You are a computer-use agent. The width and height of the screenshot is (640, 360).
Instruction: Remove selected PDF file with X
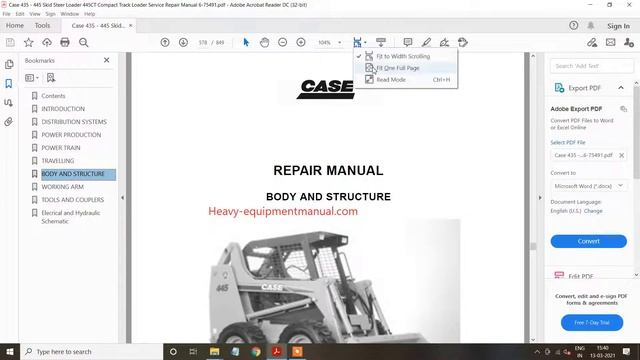click(621, 155)
